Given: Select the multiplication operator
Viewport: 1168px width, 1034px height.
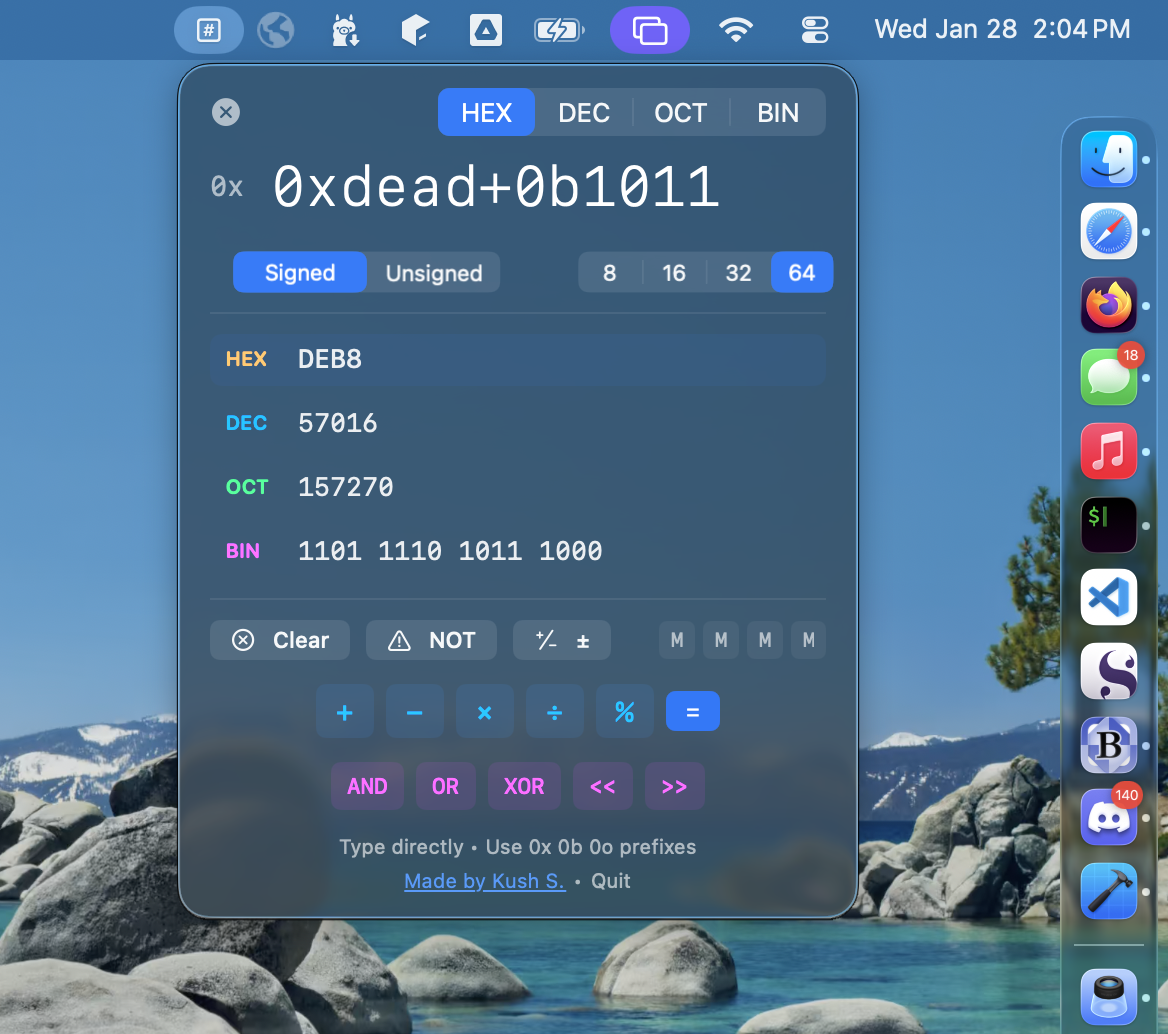Looking at the screenshot, I should click(484, 711).
